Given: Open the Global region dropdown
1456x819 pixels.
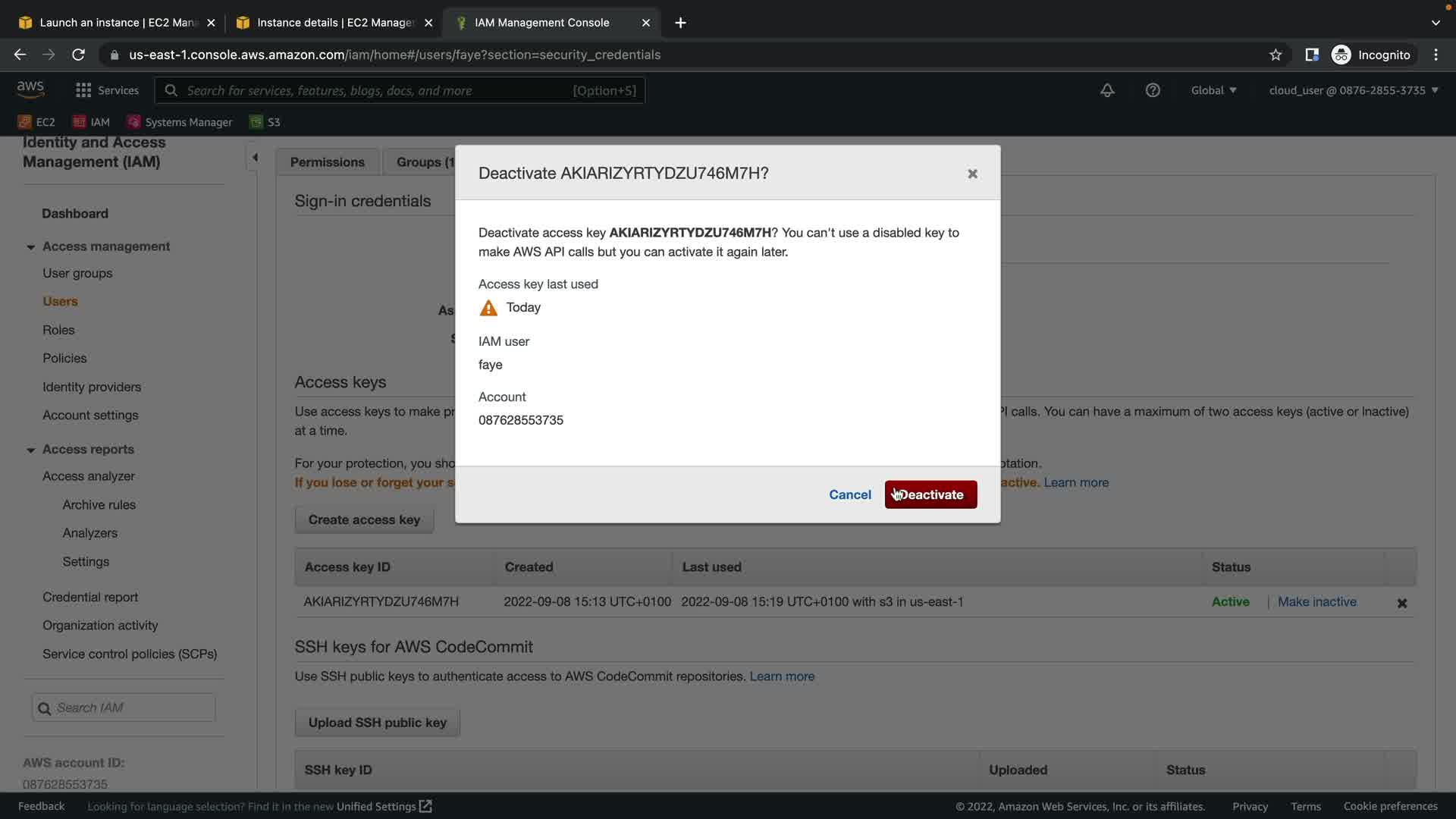Looking at the screenshot, I should 1213,90.
